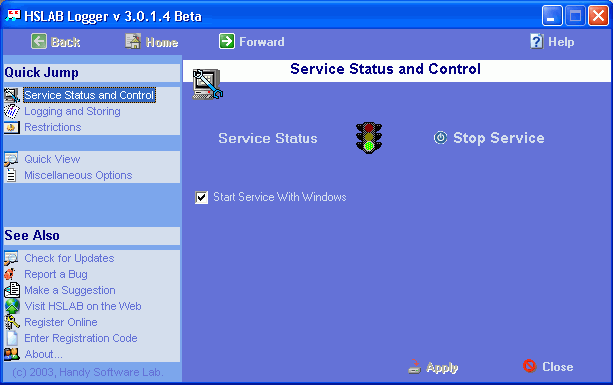Open Miscellaneous Options page
This screenshot has height=385, width=613.
click(x=78, y=175)
